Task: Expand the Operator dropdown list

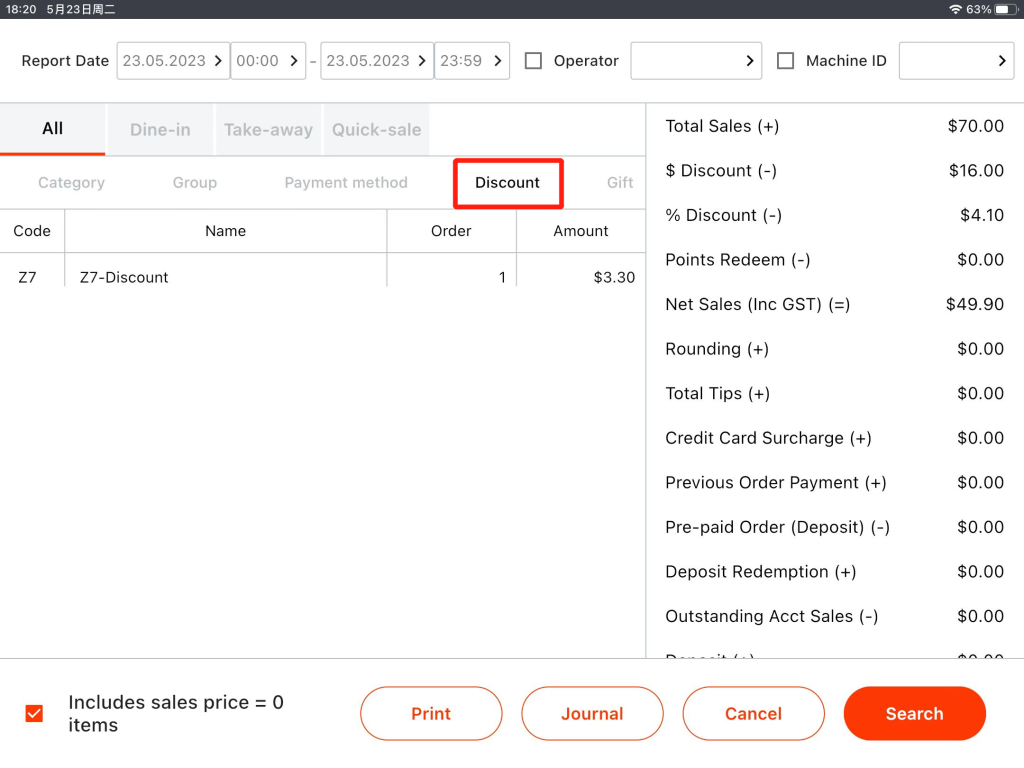Action: click(696, 61)
